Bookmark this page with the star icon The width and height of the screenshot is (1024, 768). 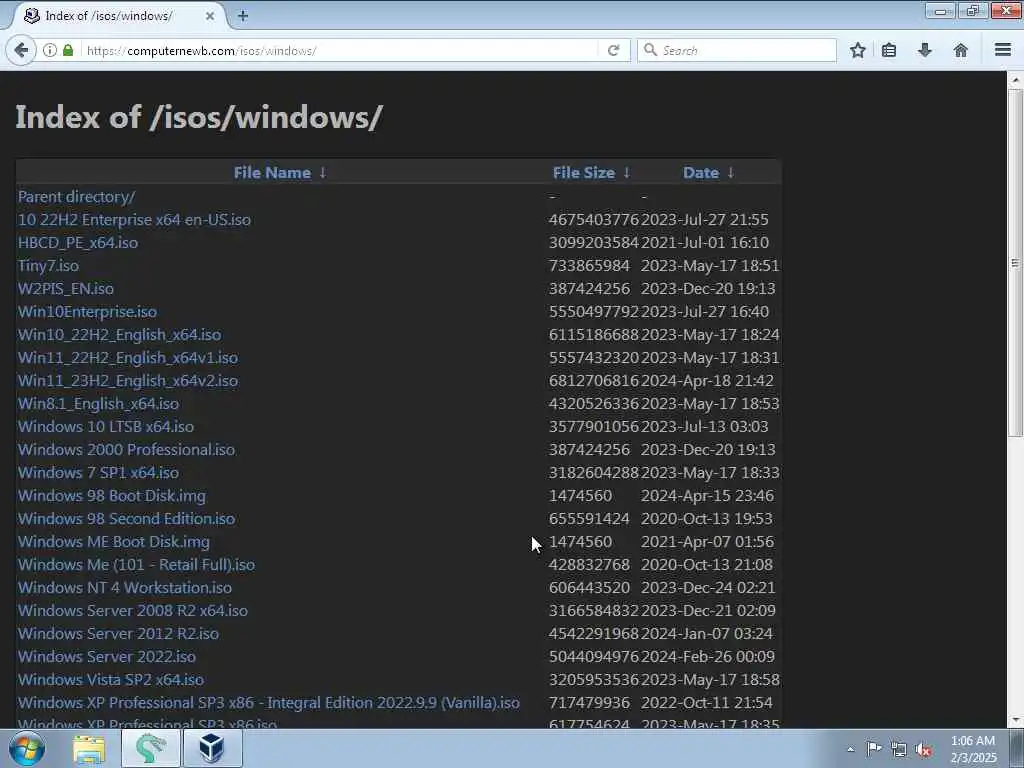pos(857,50)
